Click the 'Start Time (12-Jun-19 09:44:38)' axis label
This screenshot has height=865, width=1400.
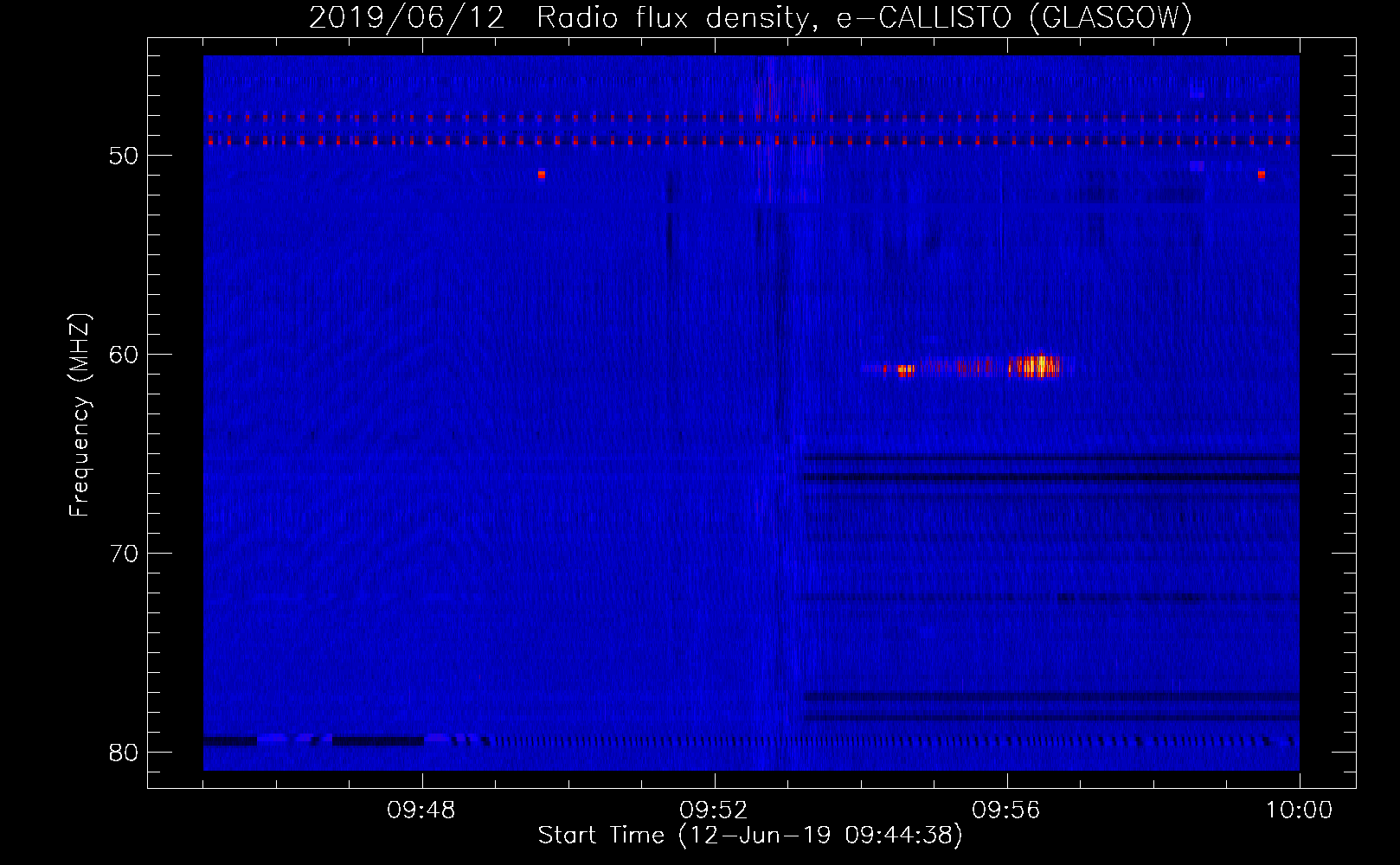point(750,835)
